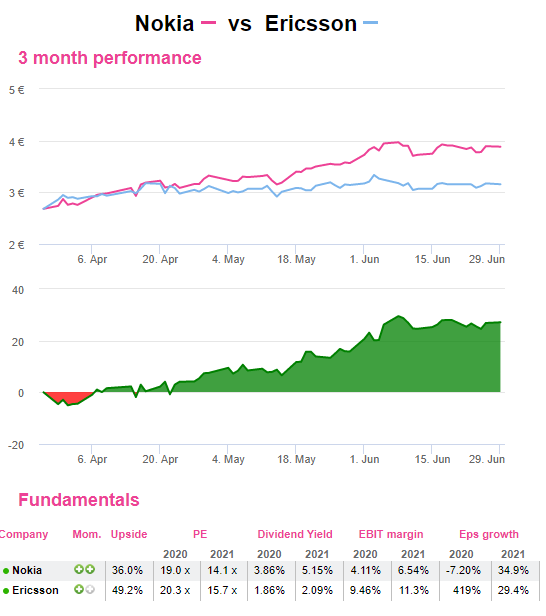546x616 pixels.
Task: Click the pink Nokia legend line marker
Action: 208,23
